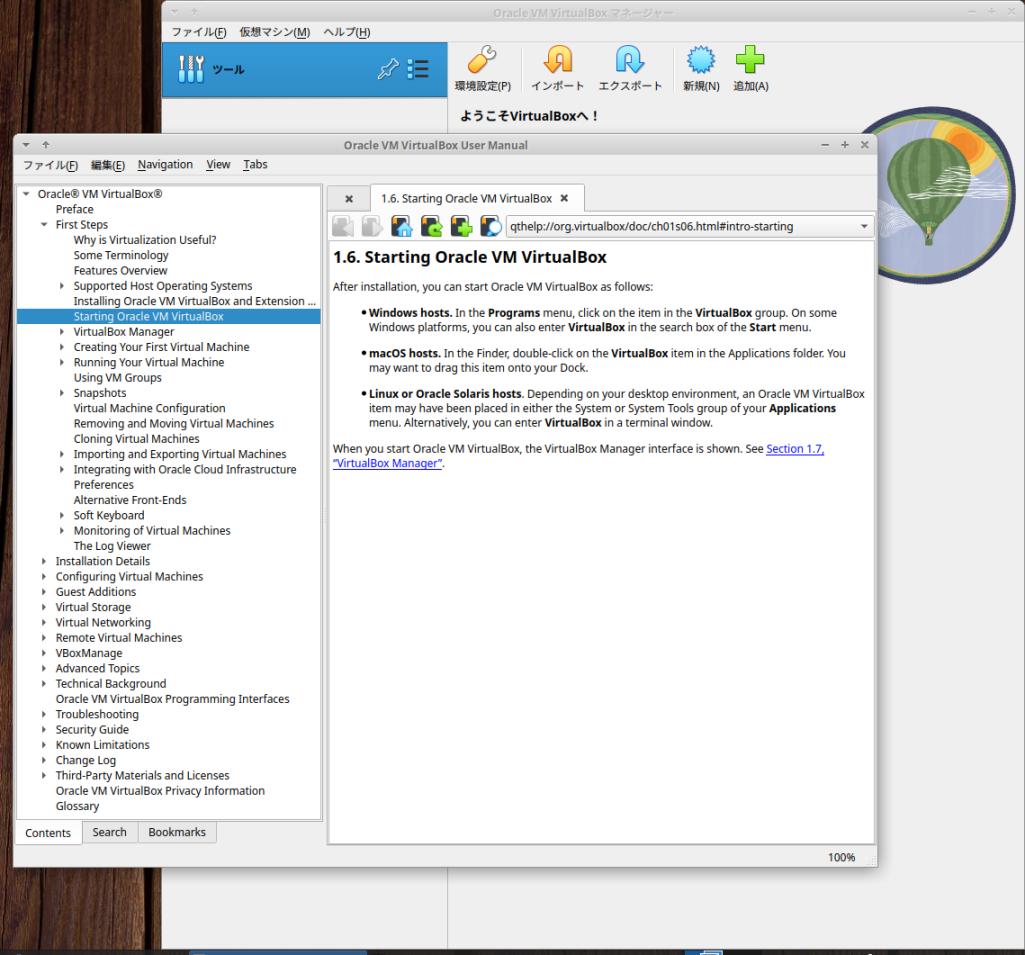Viewport: 1025px width, 955px height.
Task: Click the find in page magnifier icon
Action: pyautogui.click(x=491, y=226)
